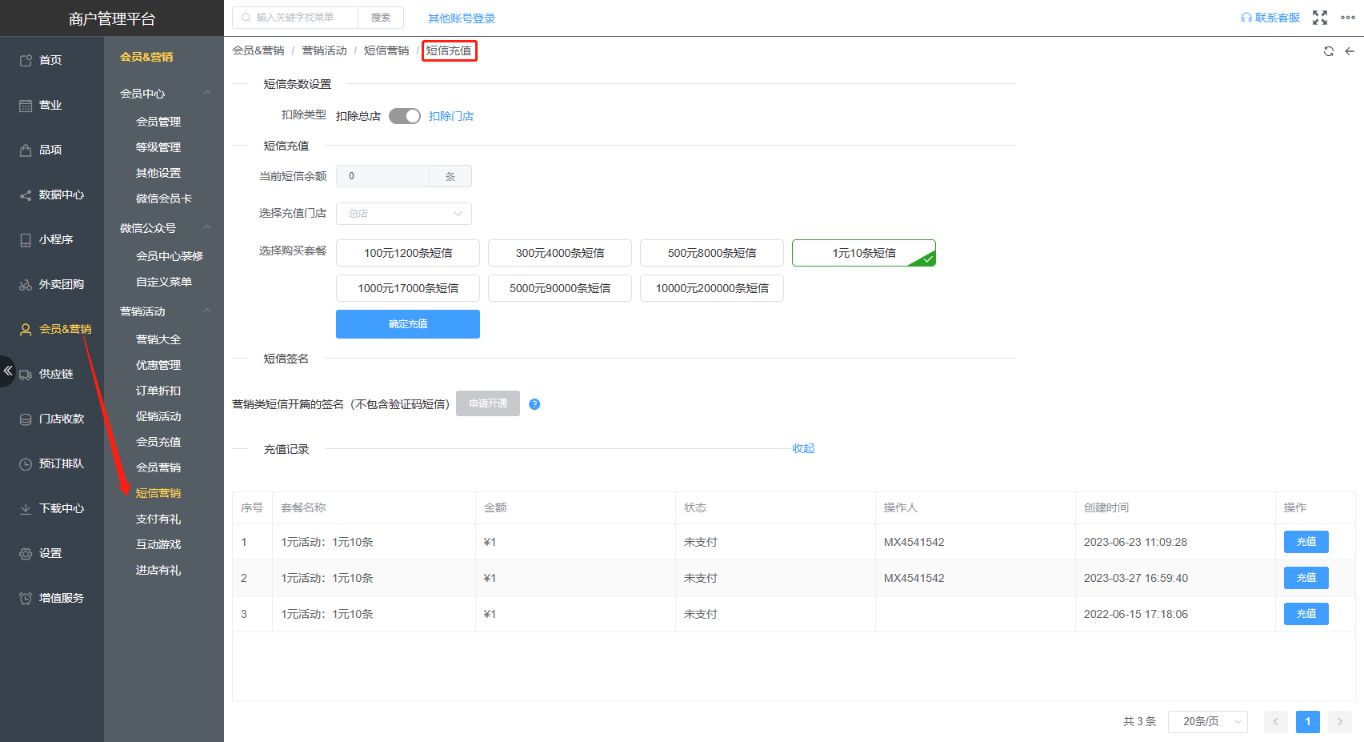Click the blue question mark help icon
Screen dimensions: 1364x742
click(x=534, y=404)
